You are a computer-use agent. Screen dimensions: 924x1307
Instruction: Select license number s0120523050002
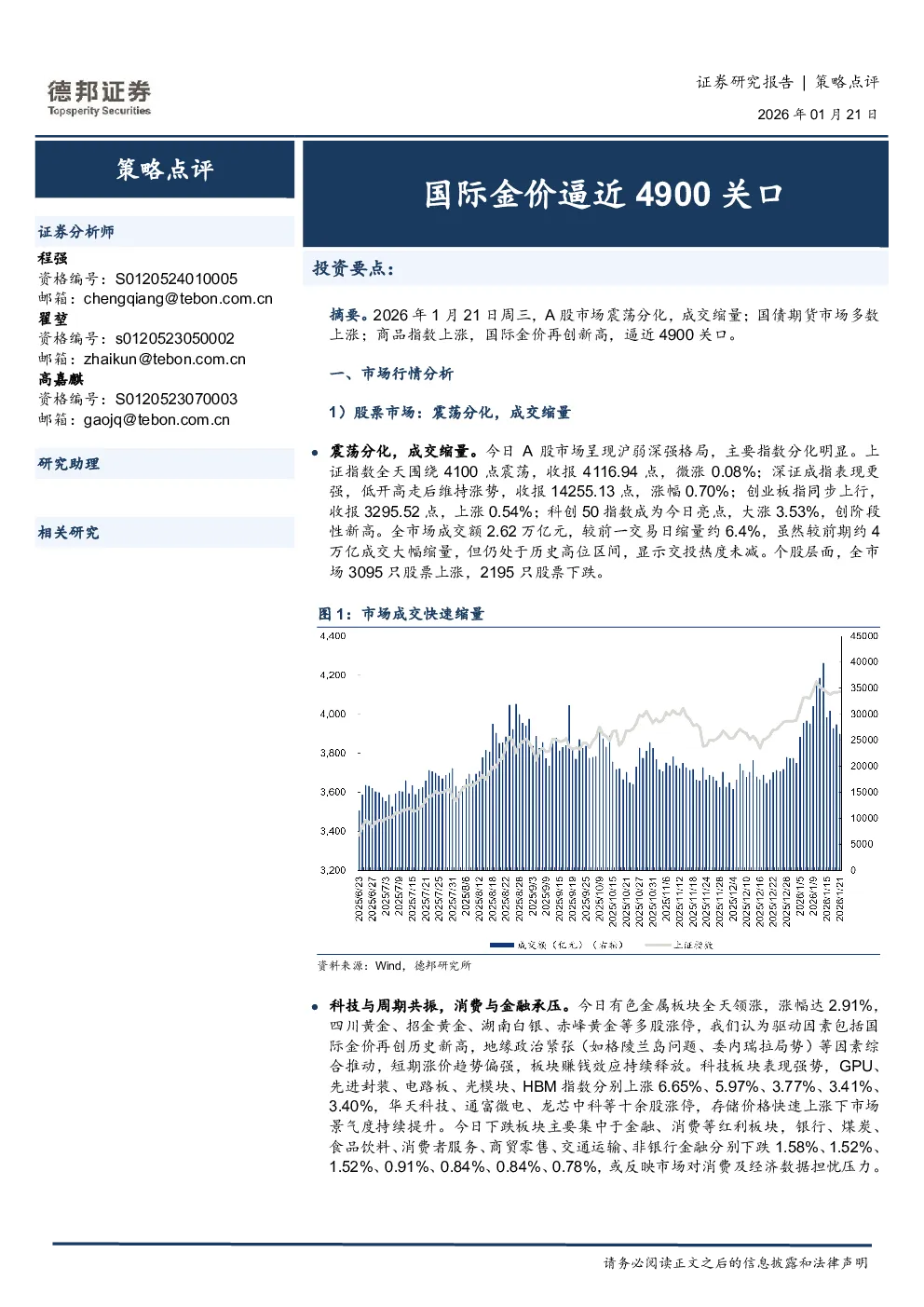click(174, 339)
